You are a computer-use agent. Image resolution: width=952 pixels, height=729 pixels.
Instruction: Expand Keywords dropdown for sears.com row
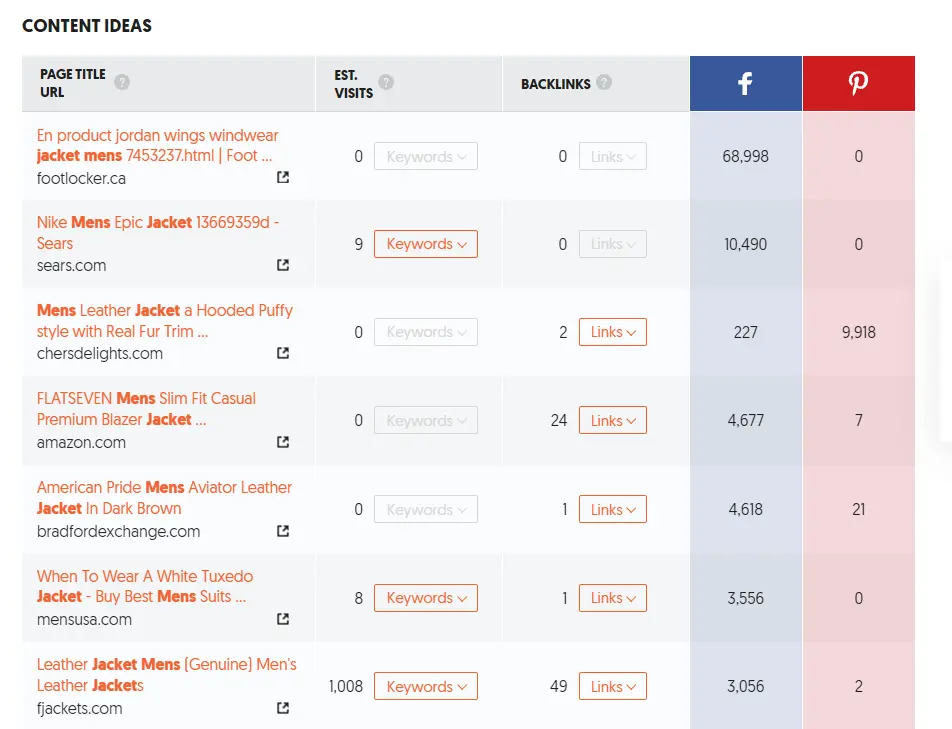pos(425,244)
